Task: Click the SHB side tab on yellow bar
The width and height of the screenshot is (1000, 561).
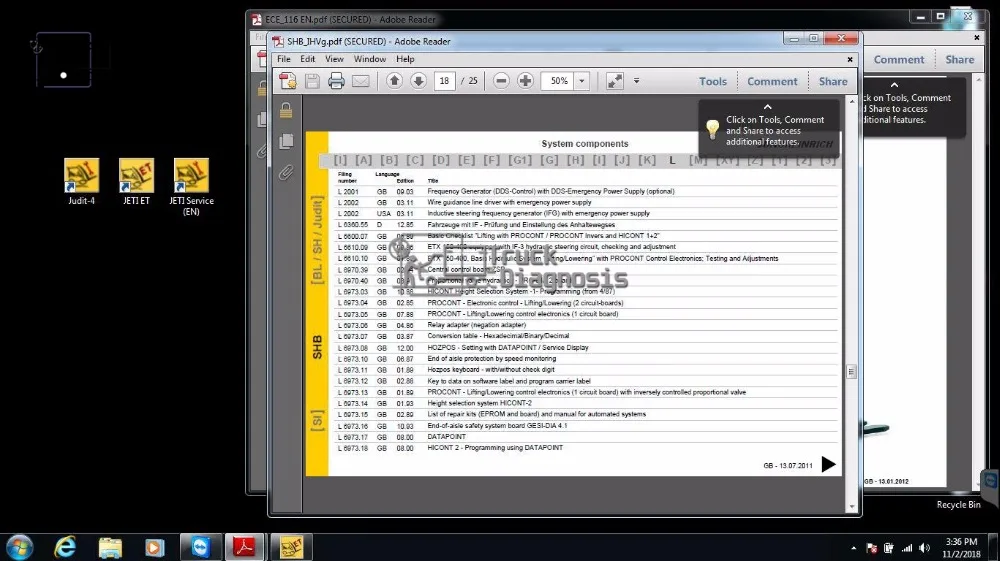Action: click(317, 347)
